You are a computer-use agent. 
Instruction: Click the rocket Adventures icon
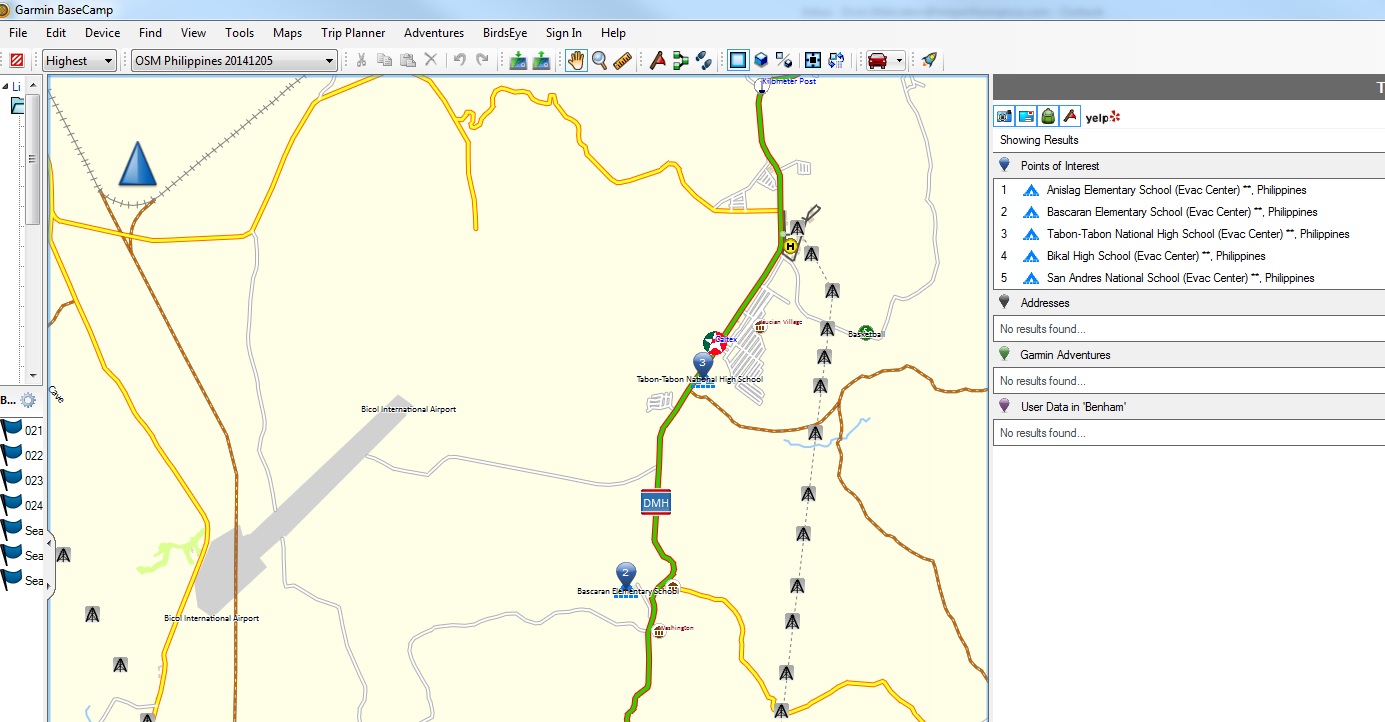click(x=929, y=61)
